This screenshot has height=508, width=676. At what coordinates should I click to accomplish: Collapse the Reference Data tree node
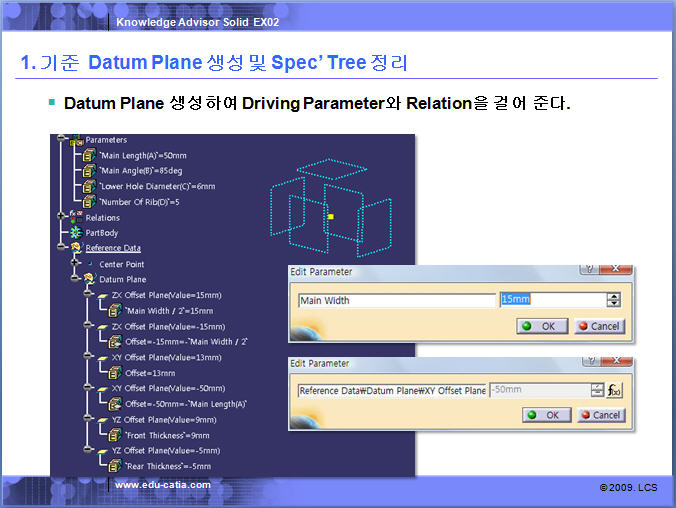click(x=62, y=248)
